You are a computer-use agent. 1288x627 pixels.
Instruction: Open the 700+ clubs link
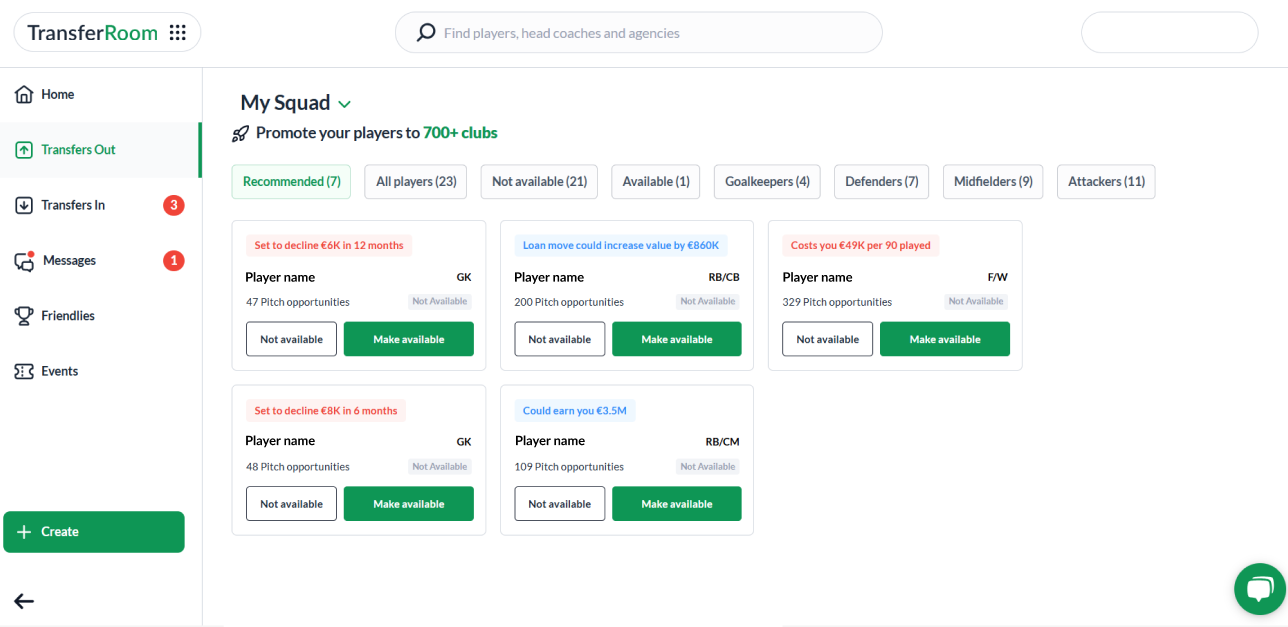click(460, 132)
